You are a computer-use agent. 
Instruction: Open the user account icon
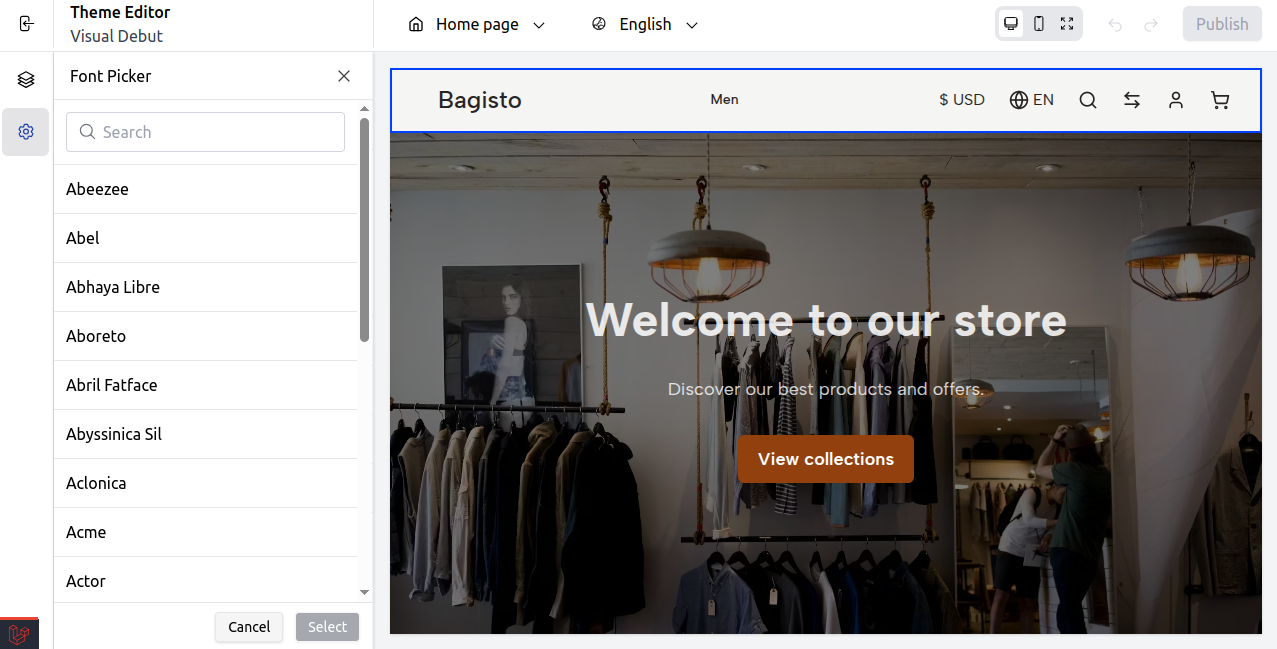[1176, 100]
